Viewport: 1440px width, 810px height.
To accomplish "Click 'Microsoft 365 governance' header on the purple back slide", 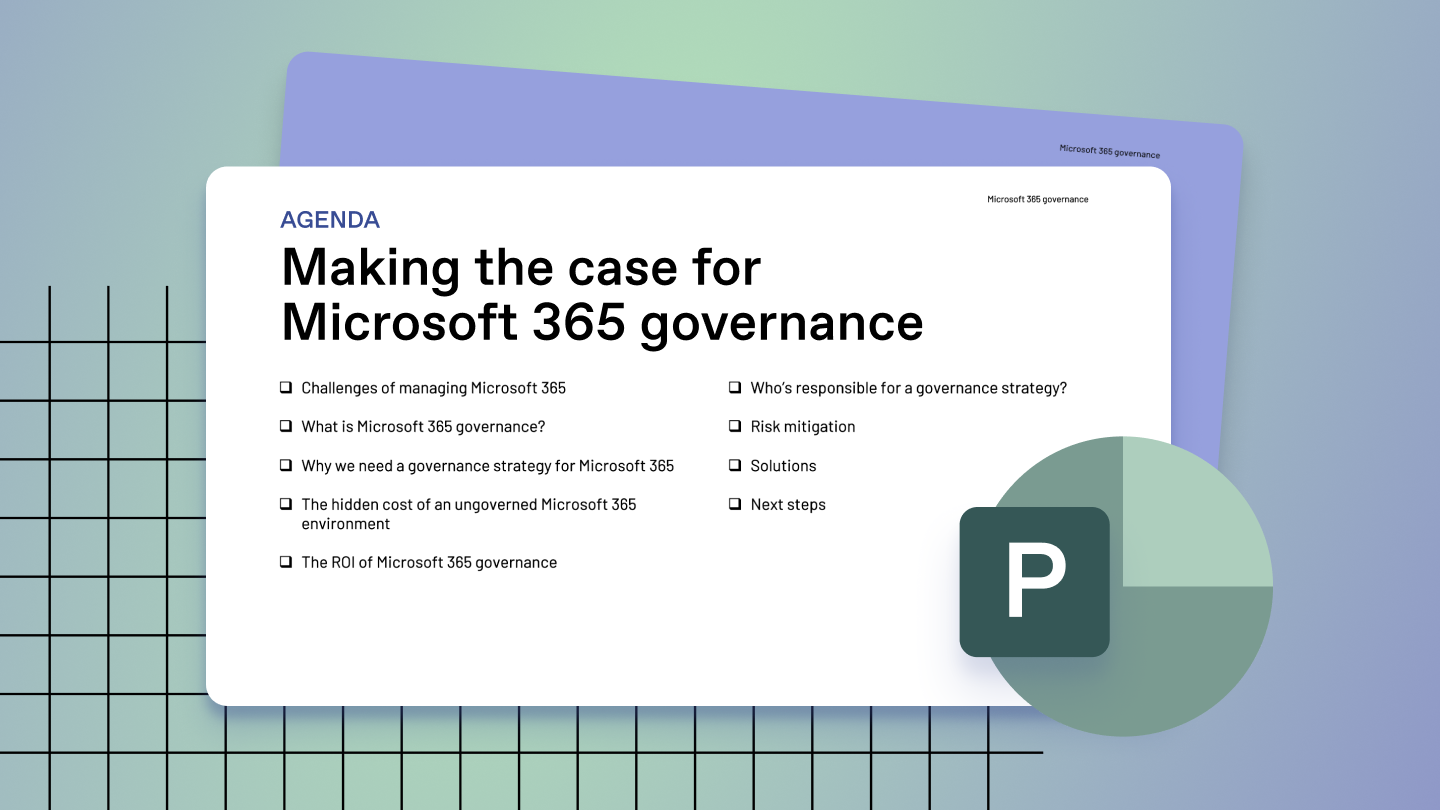I will 1110,152.
